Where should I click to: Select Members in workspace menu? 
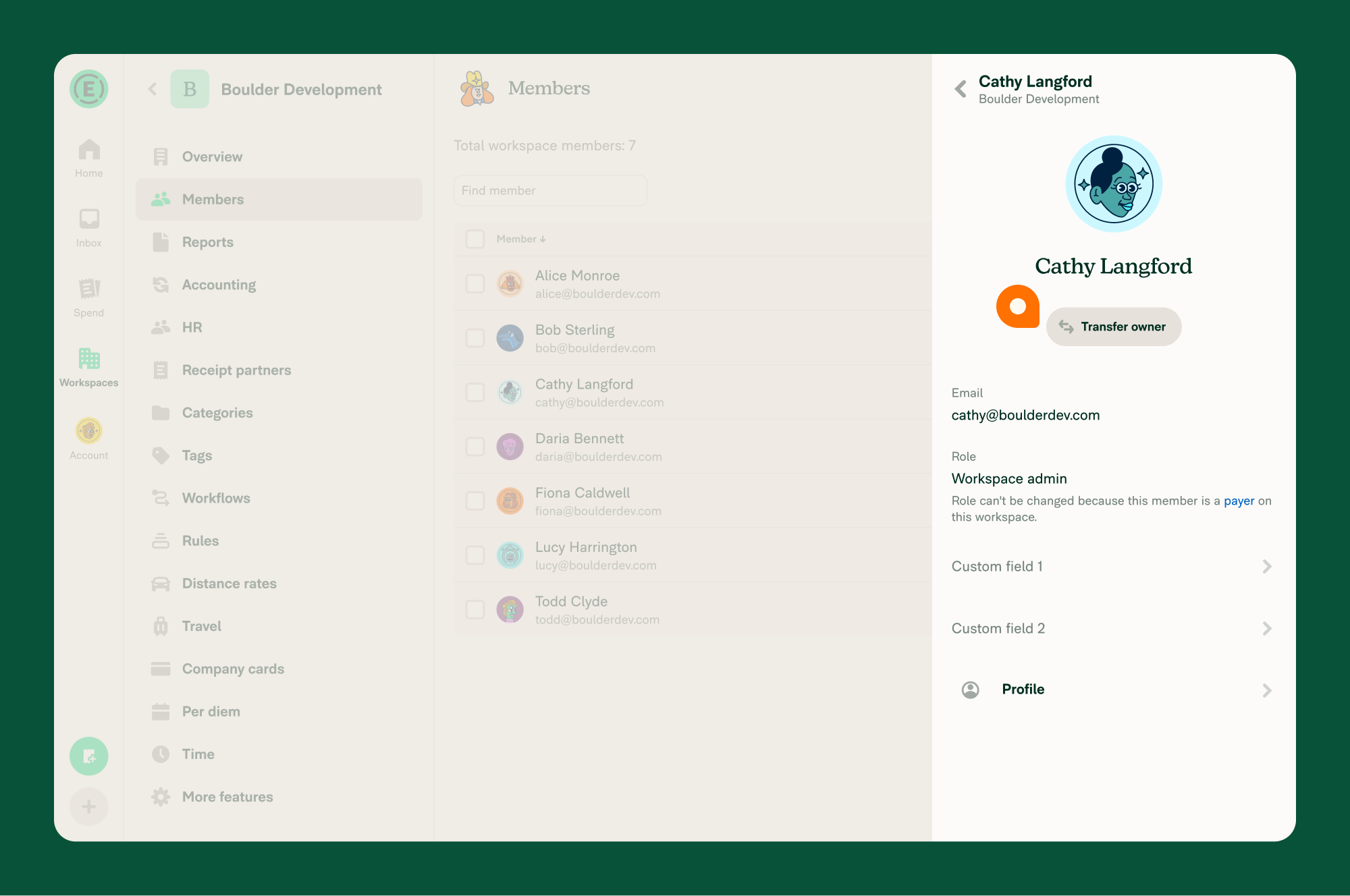pos(279,199)
